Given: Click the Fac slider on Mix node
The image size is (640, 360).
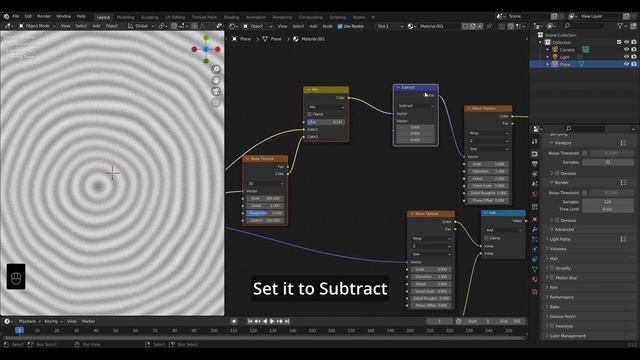Looking at the screenshot, I should pos(326,122).
